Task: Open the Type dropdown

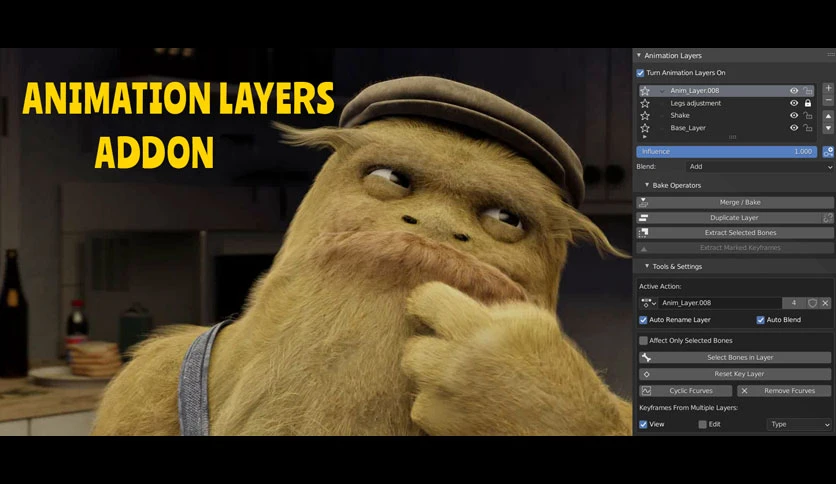Action: [x=799, y=424]
